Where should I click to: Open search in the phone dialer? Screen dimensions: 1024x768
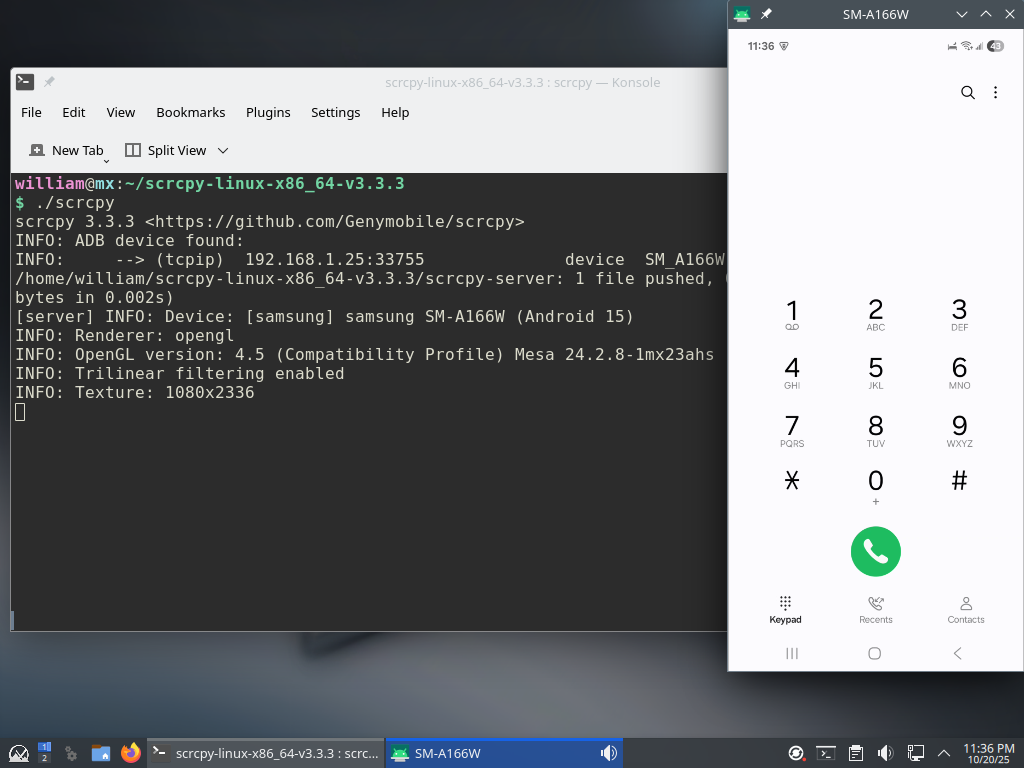pyautogui.click(x=967, y=93)
